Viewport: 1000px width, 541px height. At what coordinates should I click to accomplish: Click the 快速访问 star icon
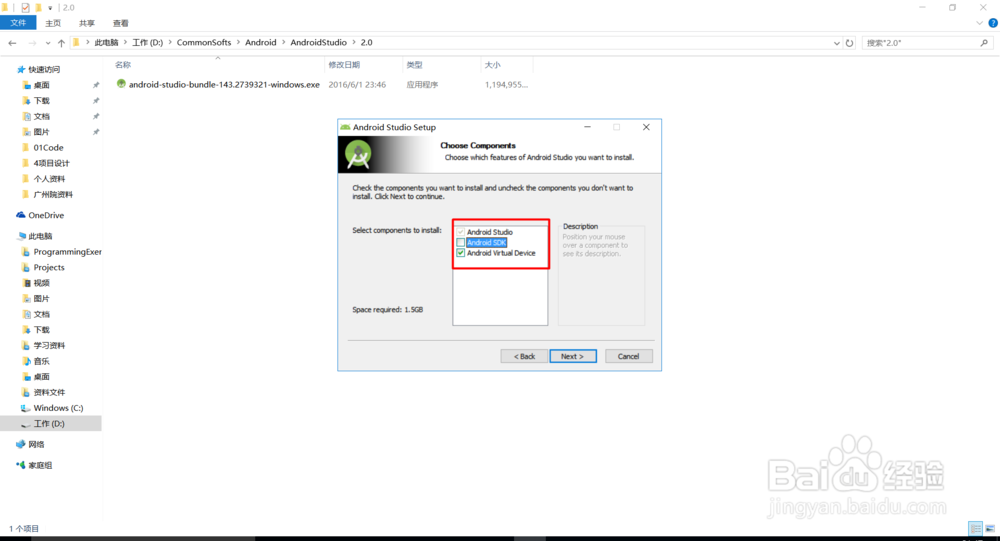21,70
